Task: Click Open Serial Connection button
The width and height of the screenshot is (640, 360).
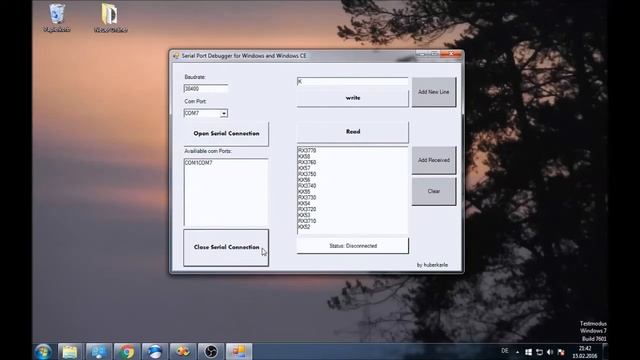Action: (226, 133)
